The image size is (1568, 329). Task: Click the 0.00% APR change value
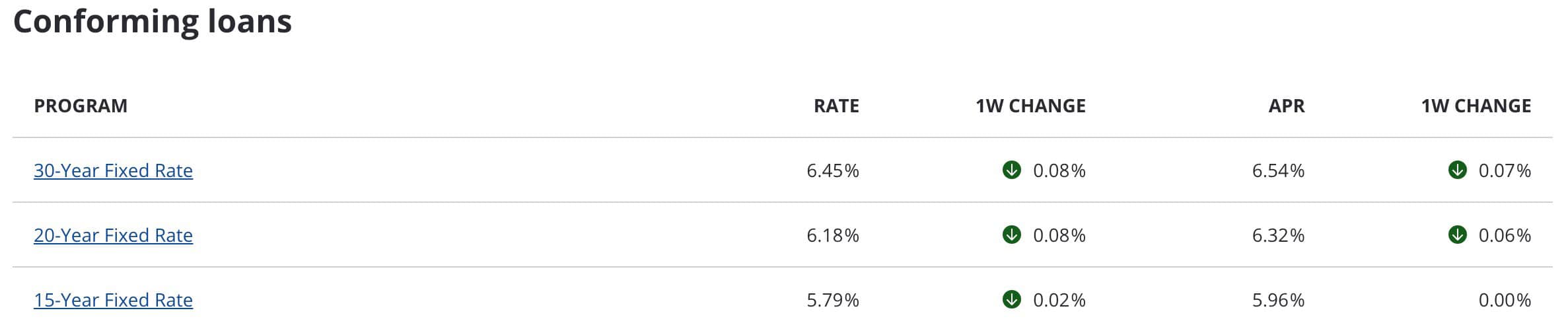[x=1505, y=300]
